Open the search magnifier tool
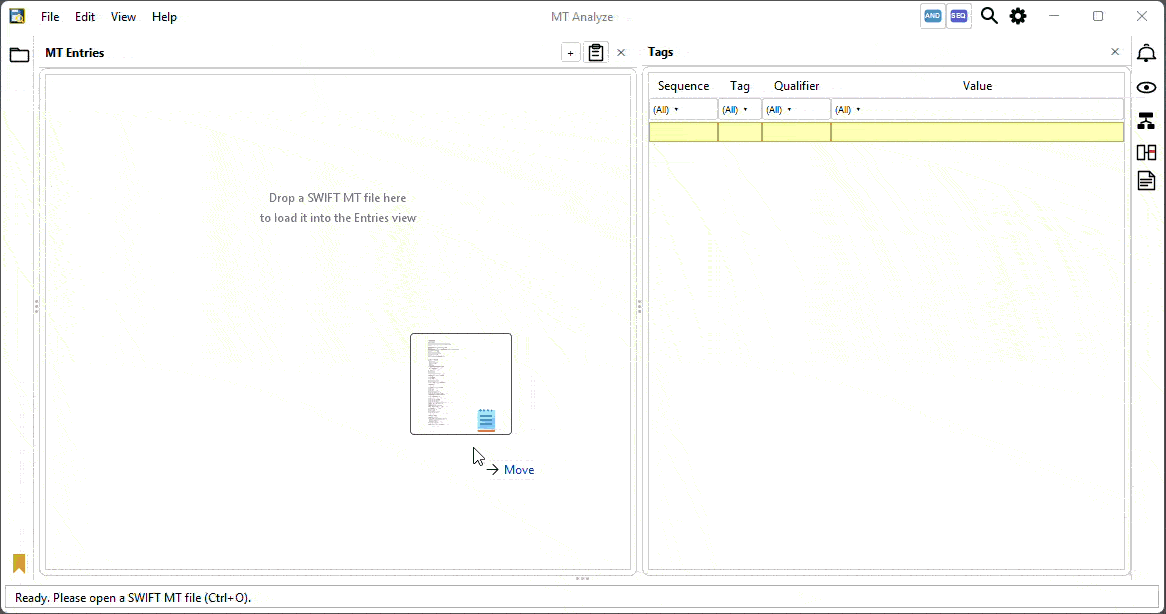The height and width of the screenshot is (614, 1166). (x=989, y=16)
